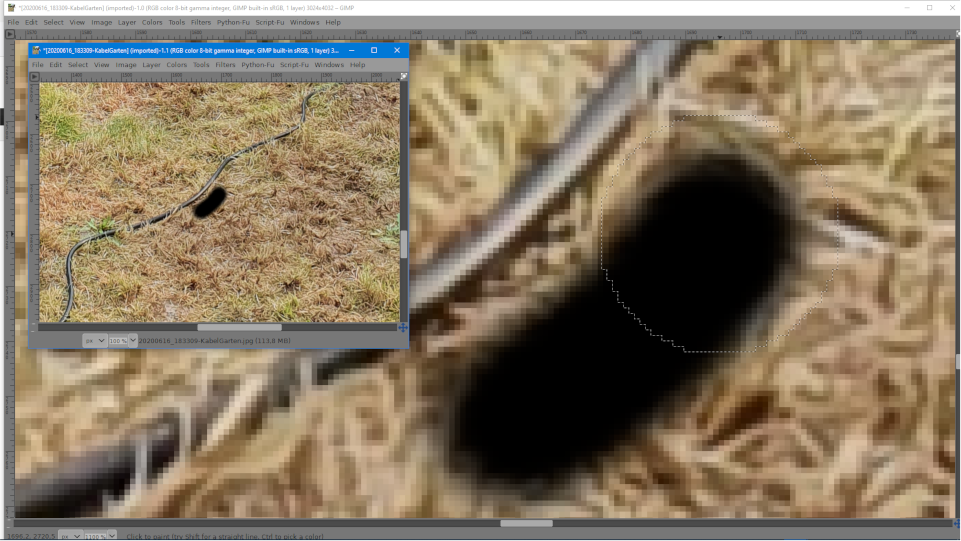Open the px unit dropdown in the 1.1 window
961x541 pixels.
coord(94,341)
